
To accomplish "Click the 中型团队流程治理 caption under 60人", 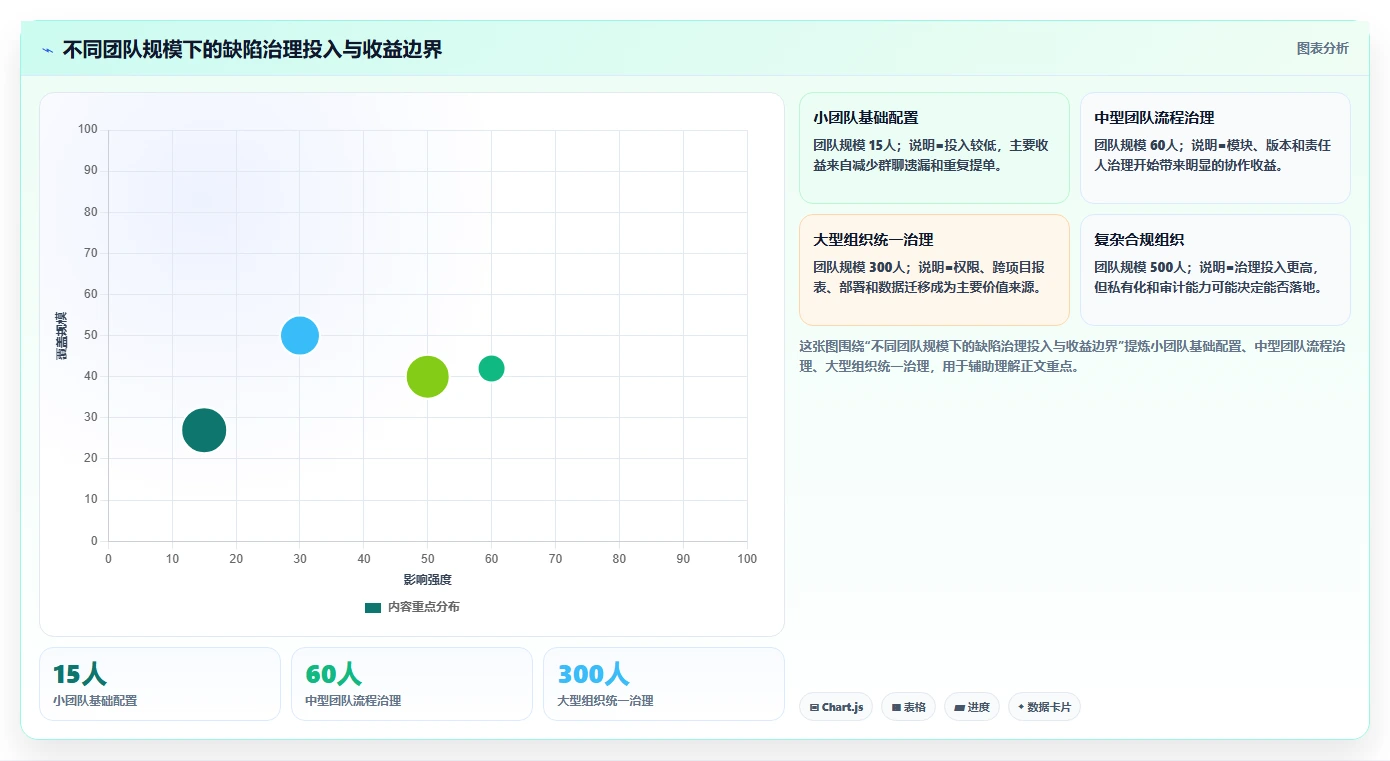I will point(353,701).
